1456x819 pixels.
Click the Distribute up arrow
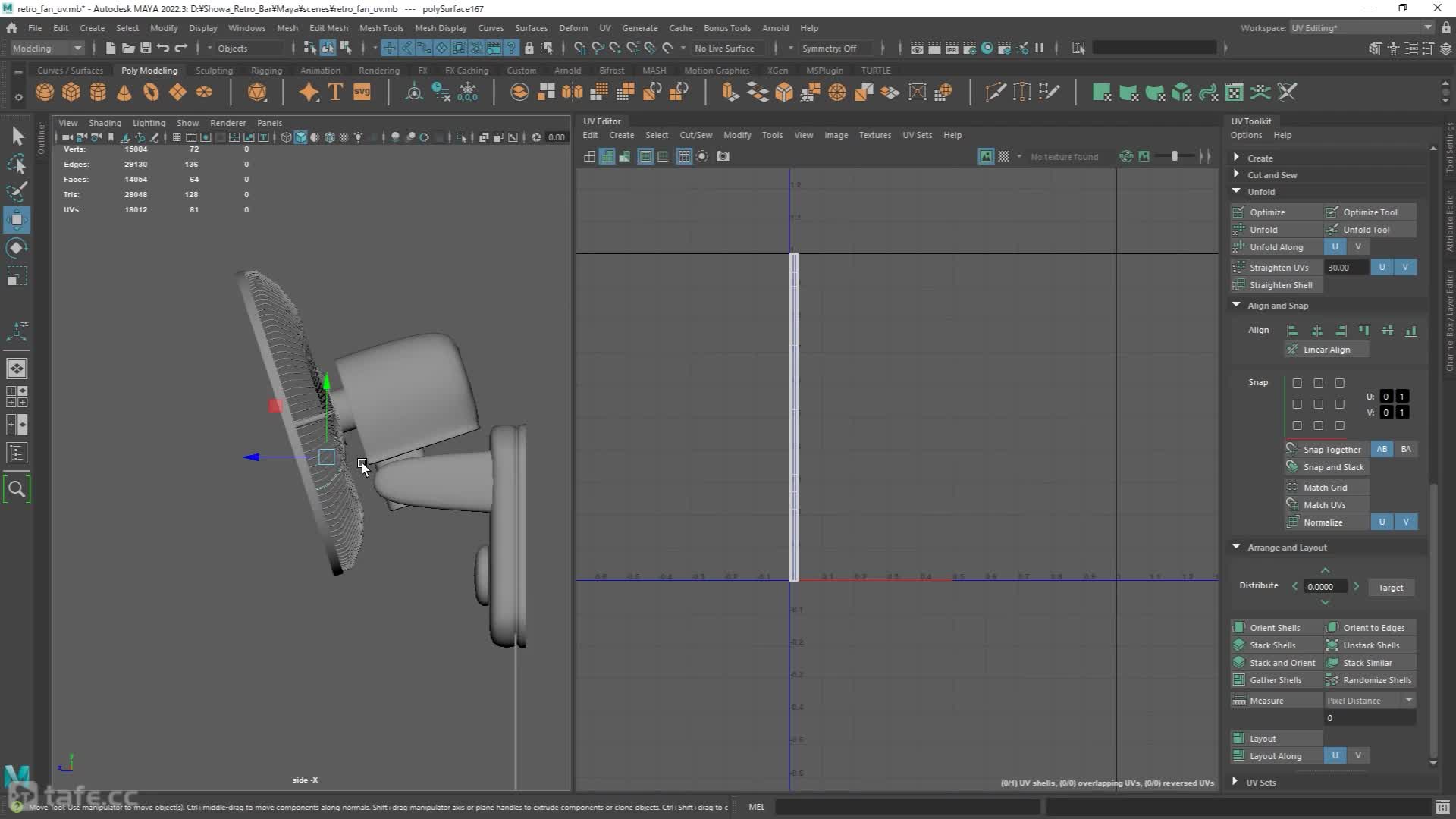click(x=1325, y=570)
